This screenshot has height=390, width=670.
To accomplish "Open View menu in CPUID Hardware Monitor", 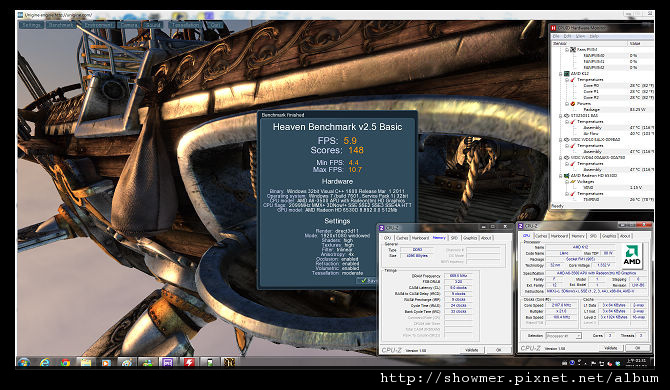I will click(x=580, y=36).
